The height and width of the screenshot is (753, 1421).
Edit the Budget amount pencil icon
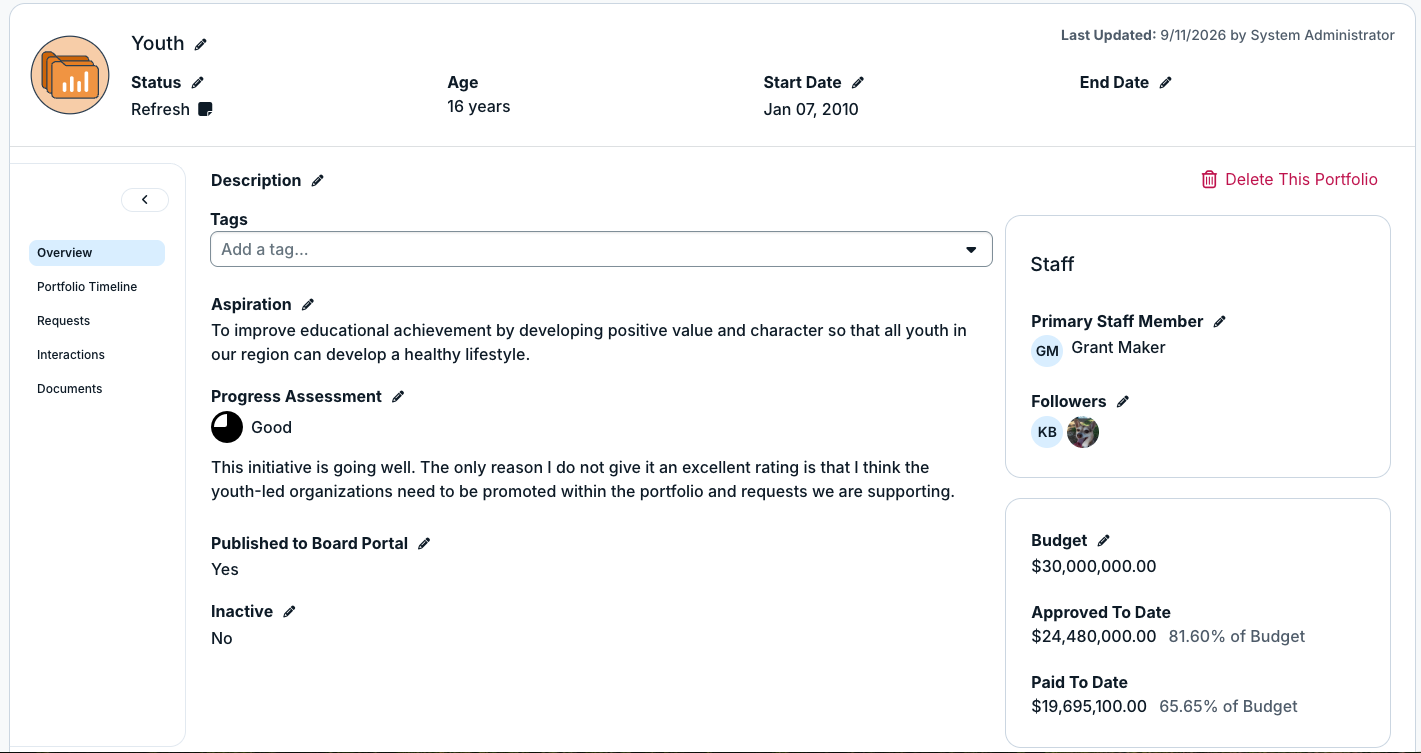pos(1104,540)
